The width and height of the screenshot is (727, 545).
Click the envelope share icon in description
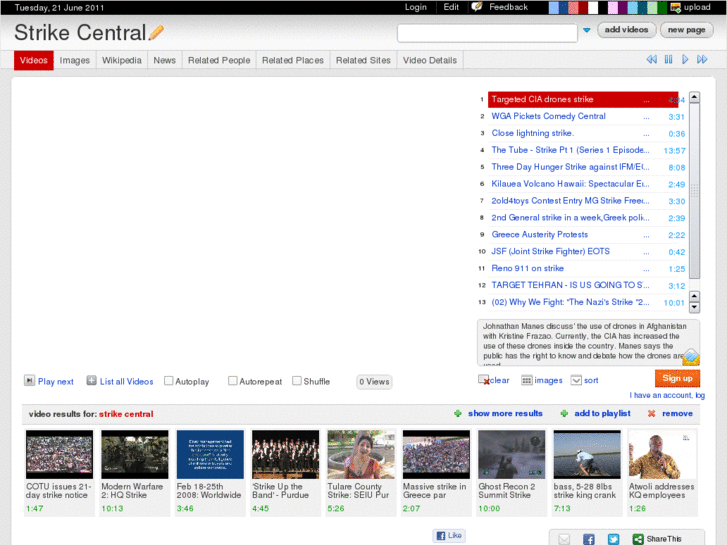coord(691,357)
